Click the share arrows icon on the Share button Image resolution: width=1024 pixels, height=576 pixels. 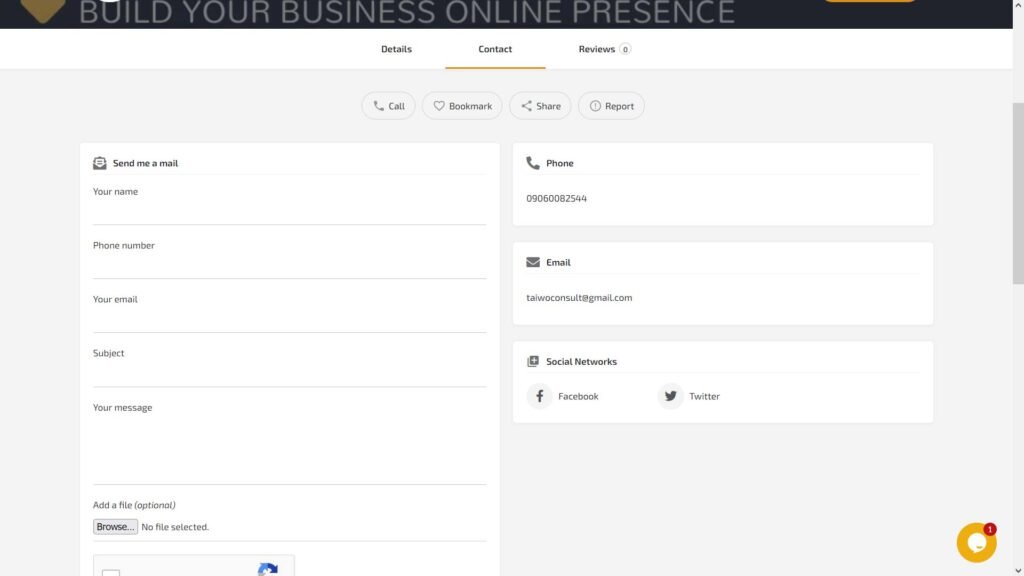(526, 105)
